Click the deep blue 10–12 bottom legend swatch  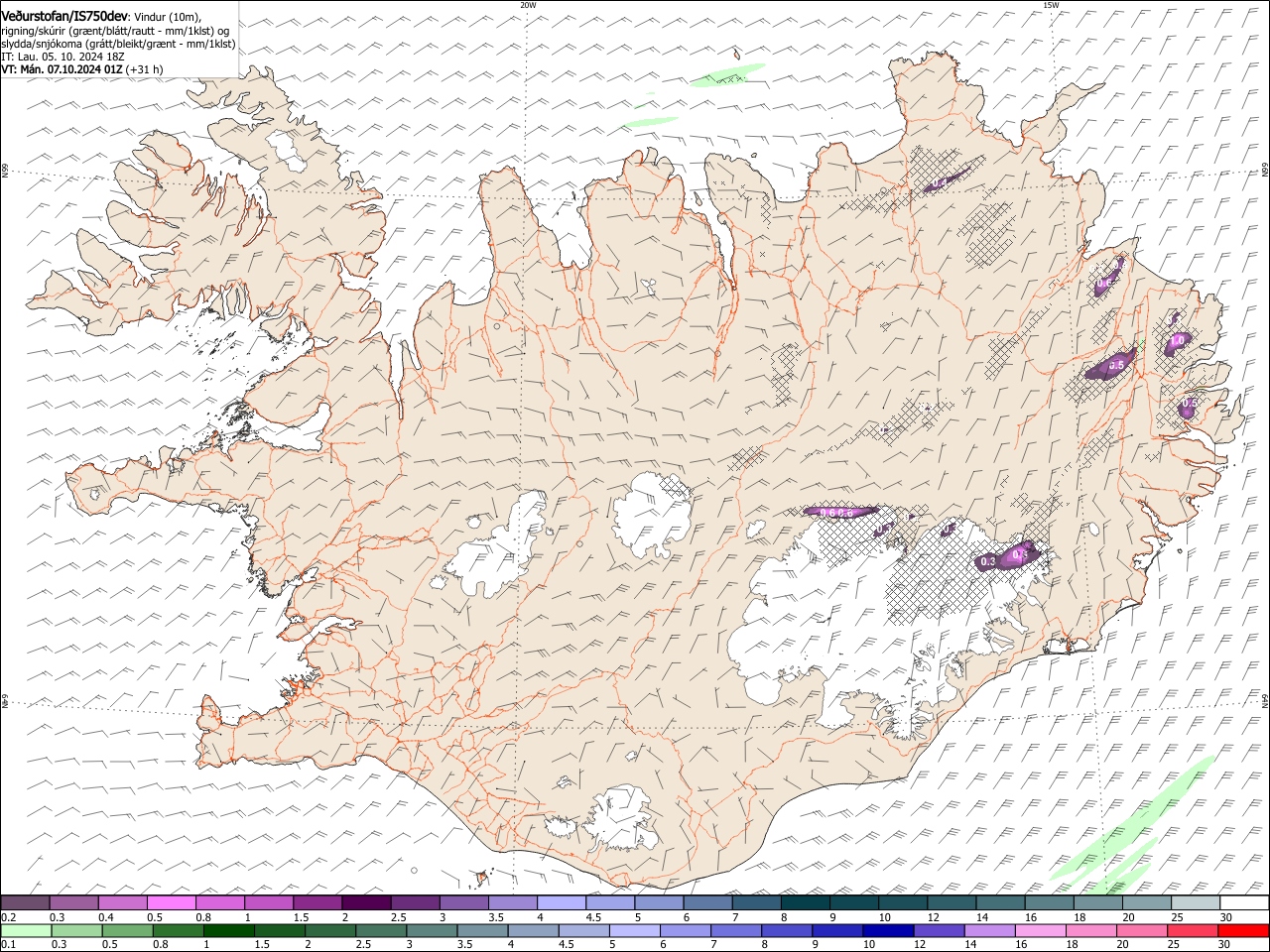point(888,930)
